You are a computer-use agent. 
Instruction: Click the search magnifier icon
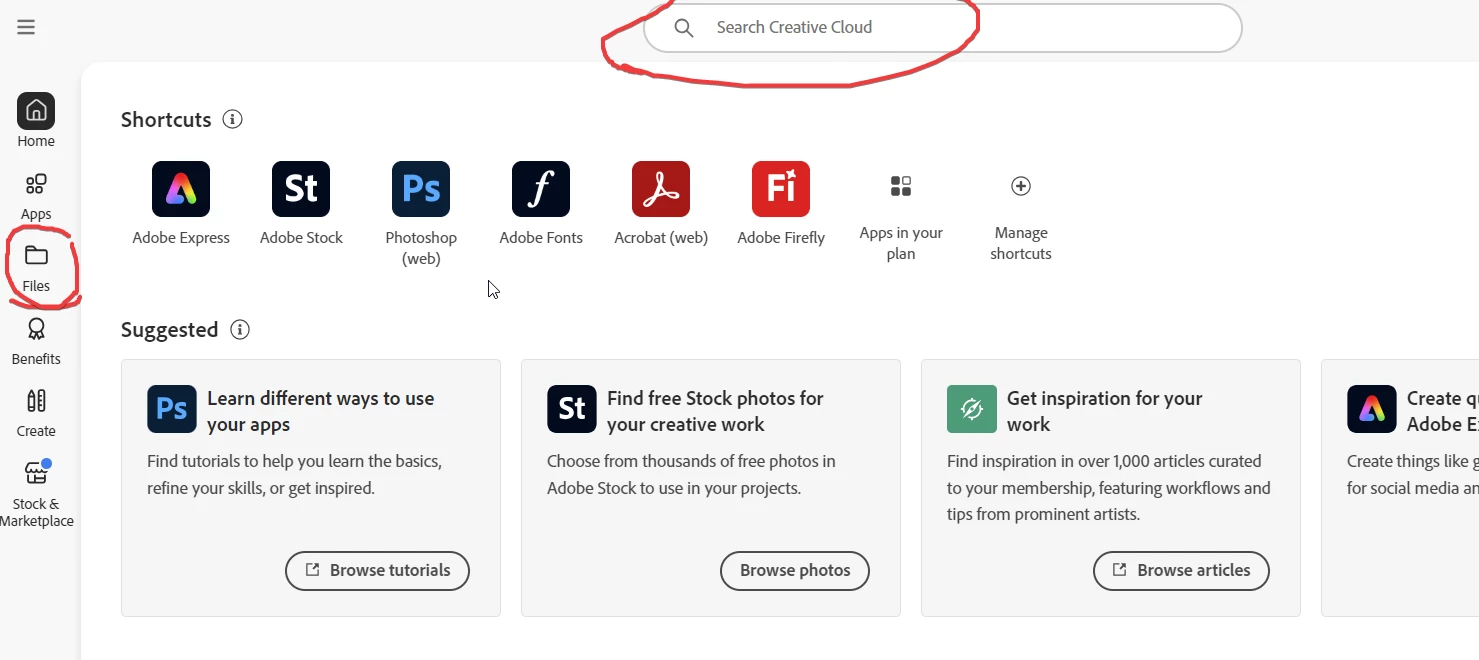click(x=684, y=28)
